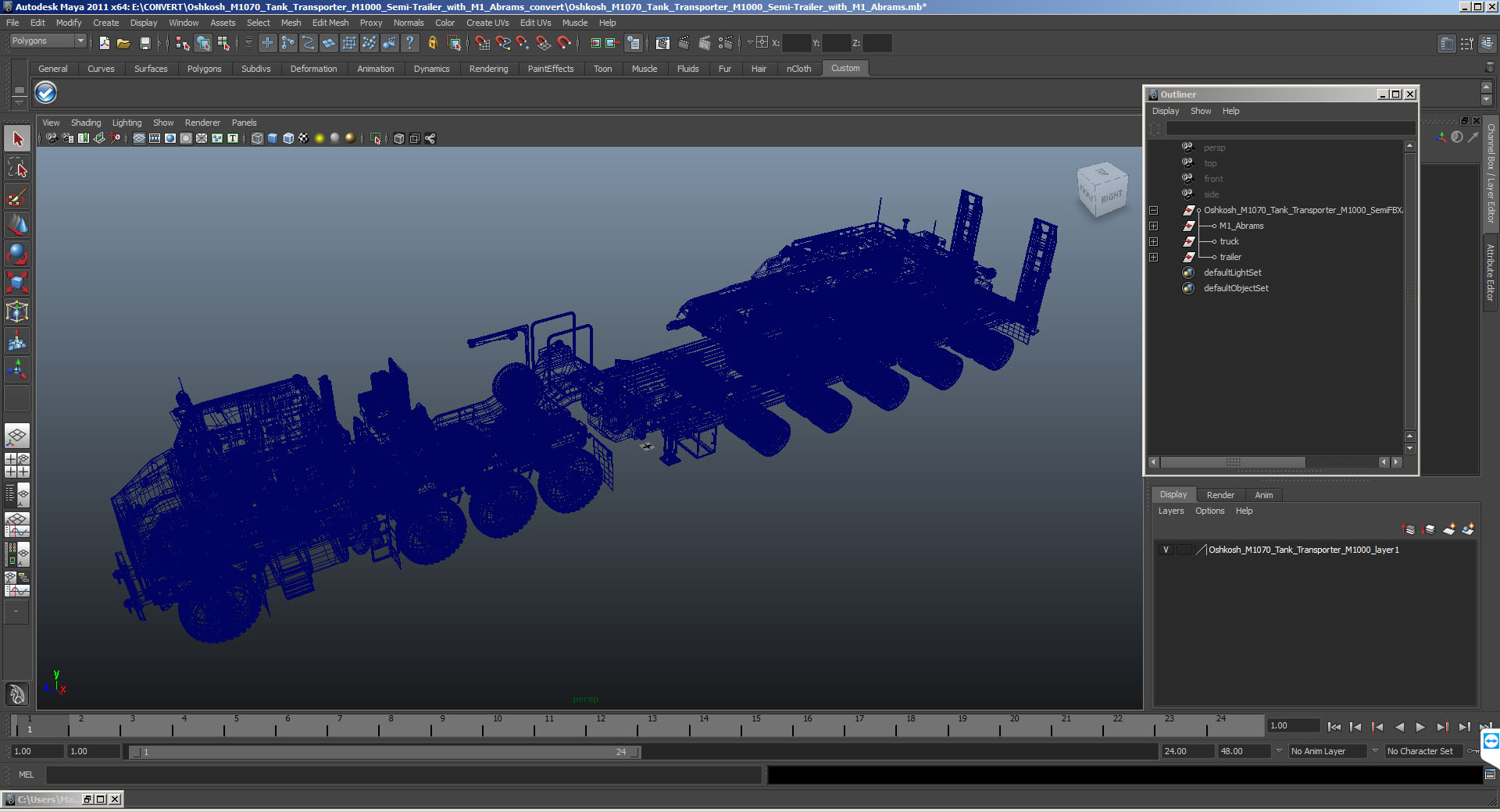Toggle wireframe cube shading in viewport
This screenshot has width=1500, height=812.
(256, 138)
